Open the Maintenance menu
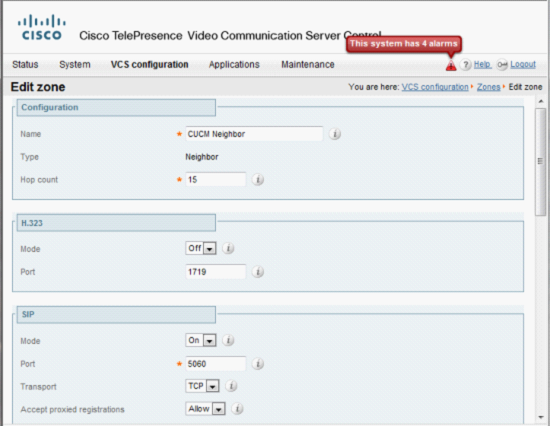 307,65
